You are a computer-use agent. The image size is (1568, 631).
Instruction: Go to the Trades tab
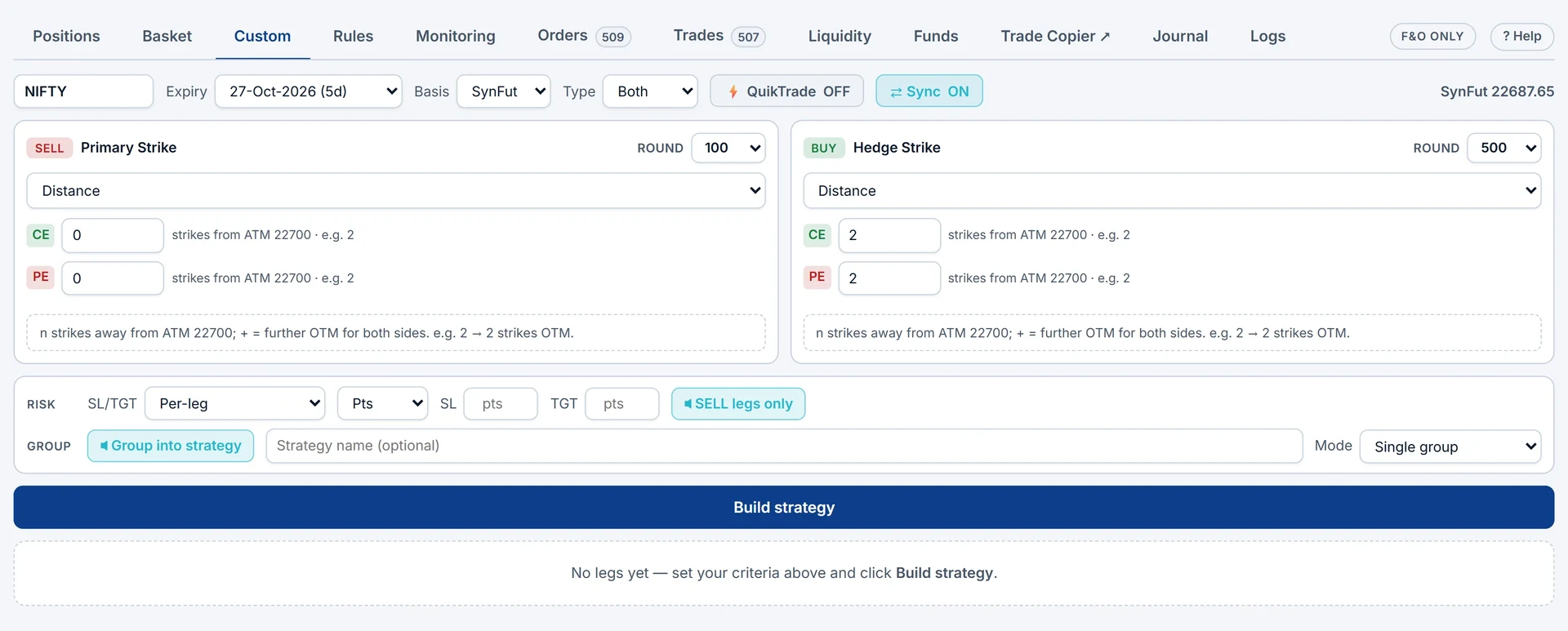click(719, 36)
